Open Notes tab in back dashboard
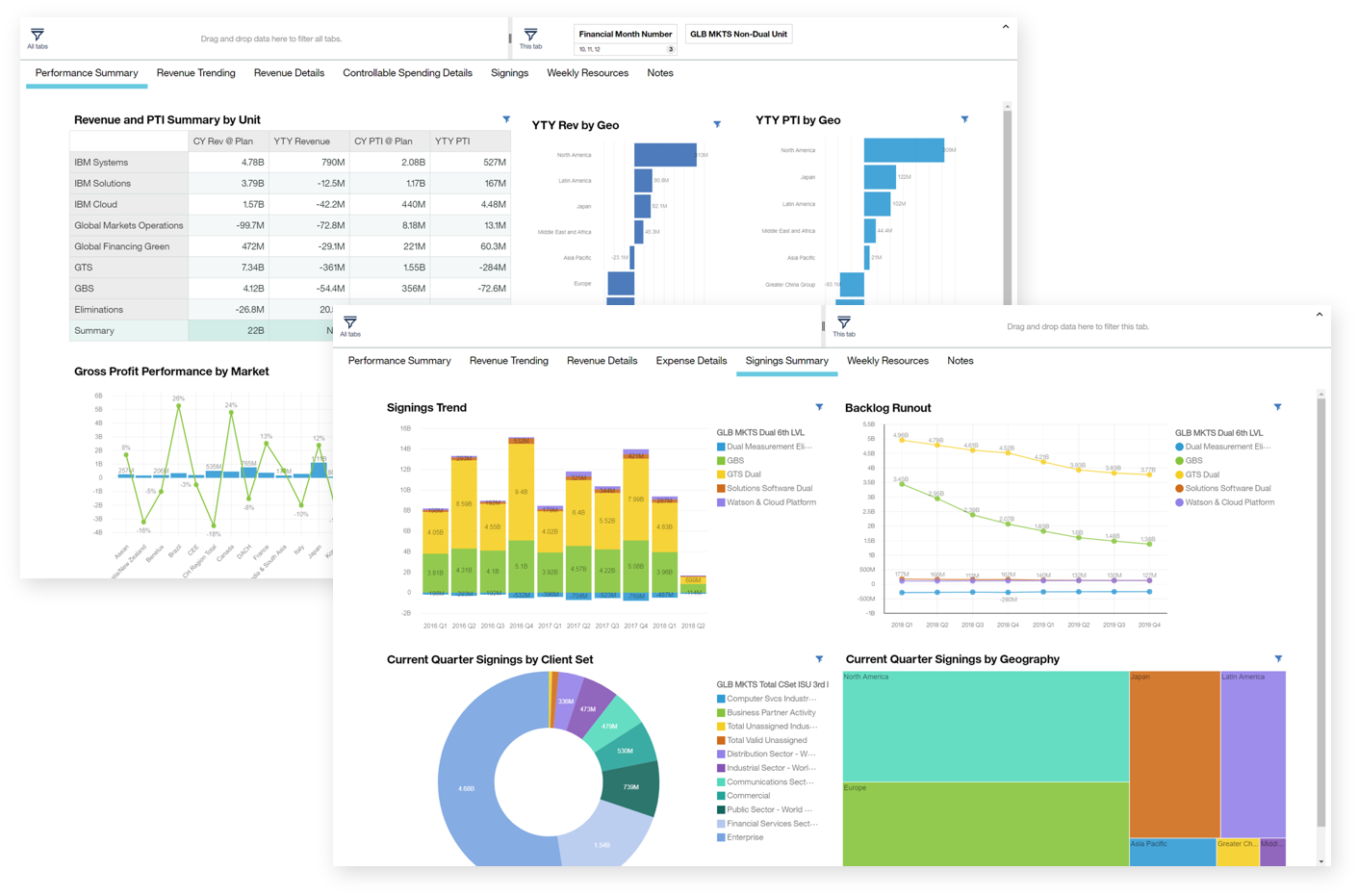Image resolution: width=1358 pixels, height=896 pixels. (x=660, y=73)
